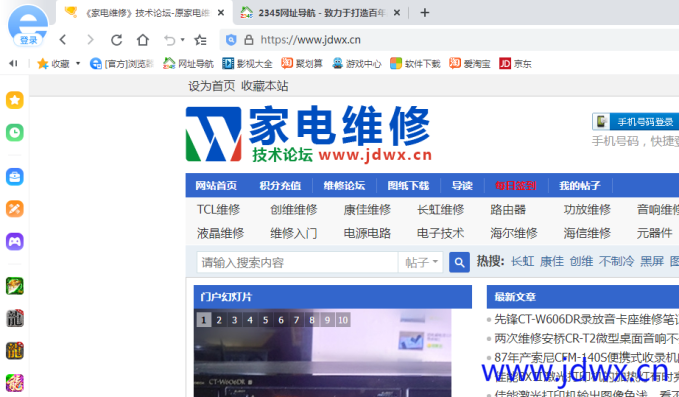Open 网站首页 in navigation bar
The image size is (679, 397).
(216, 186)
